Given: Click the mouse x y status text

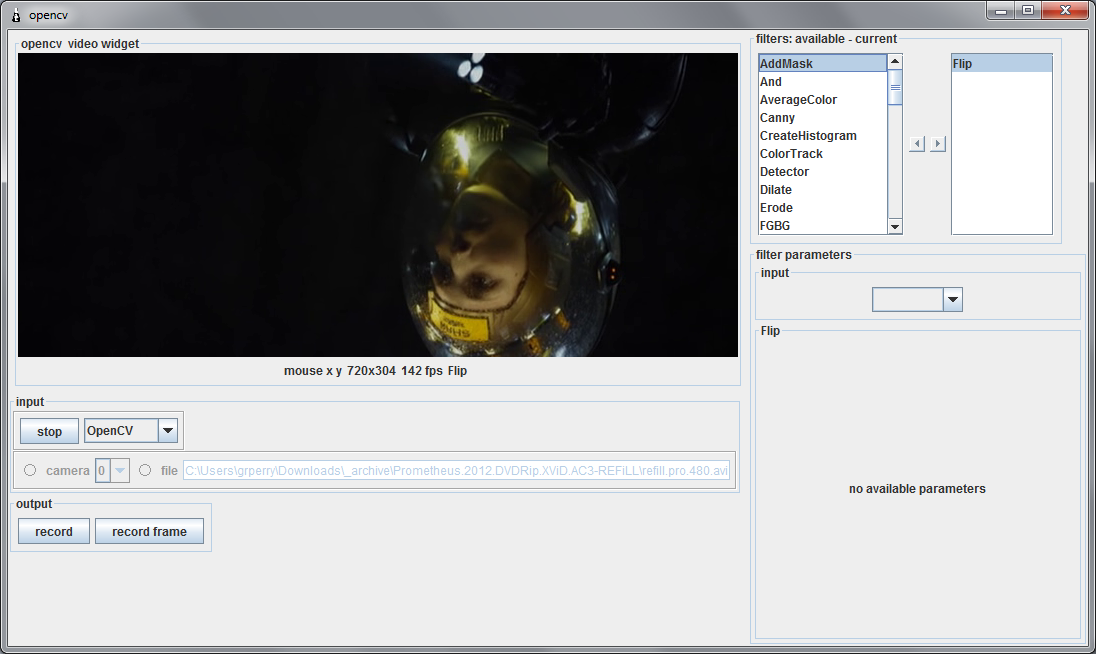Looking at the screenshot, I should [x=312, y=371].
